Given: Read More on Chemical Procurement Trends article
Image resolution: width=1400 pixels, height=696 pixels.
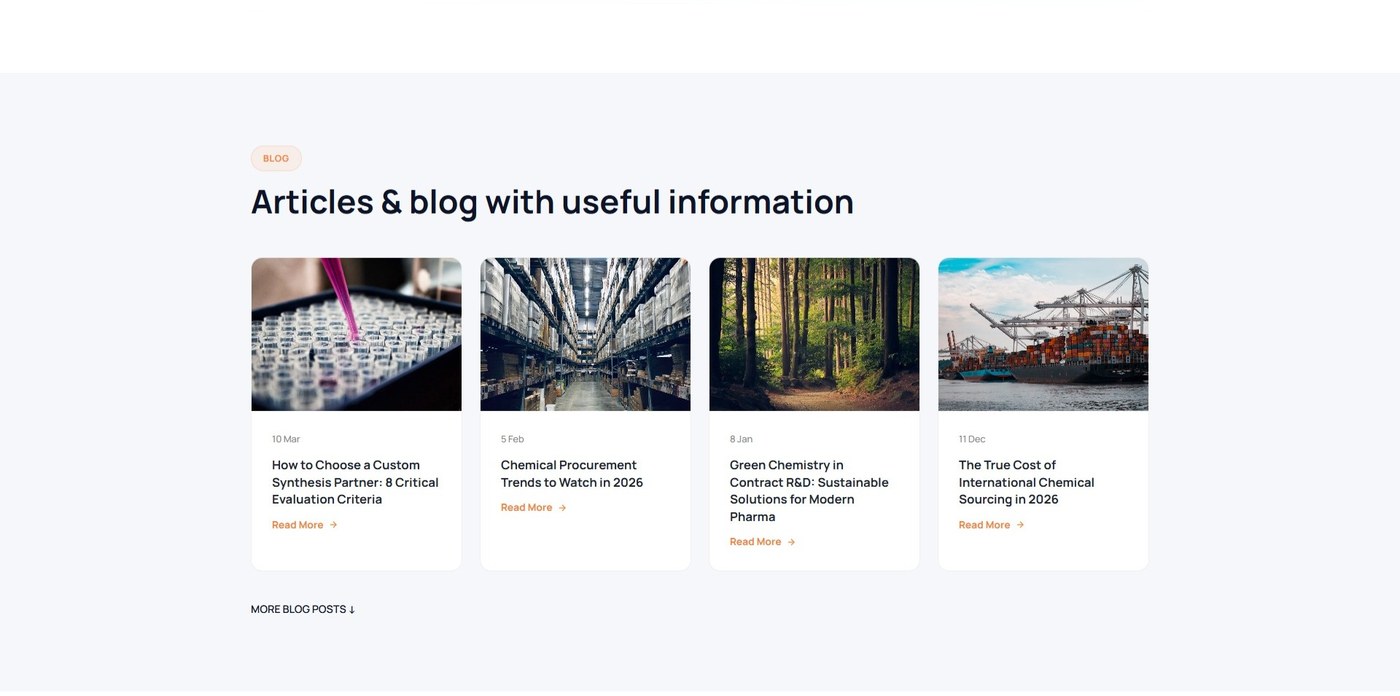Looking at the screenshot, I should point(527,508).
